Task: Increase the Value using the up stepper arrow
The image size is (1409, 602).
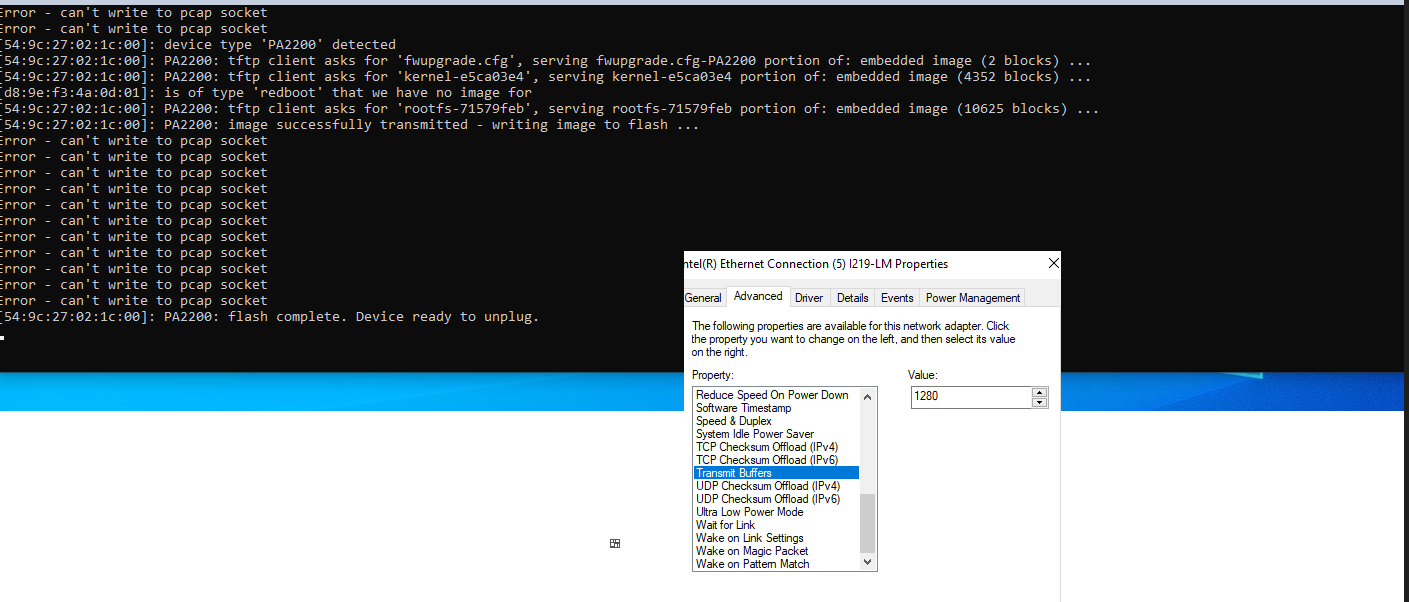Action: pos(1039,392)
